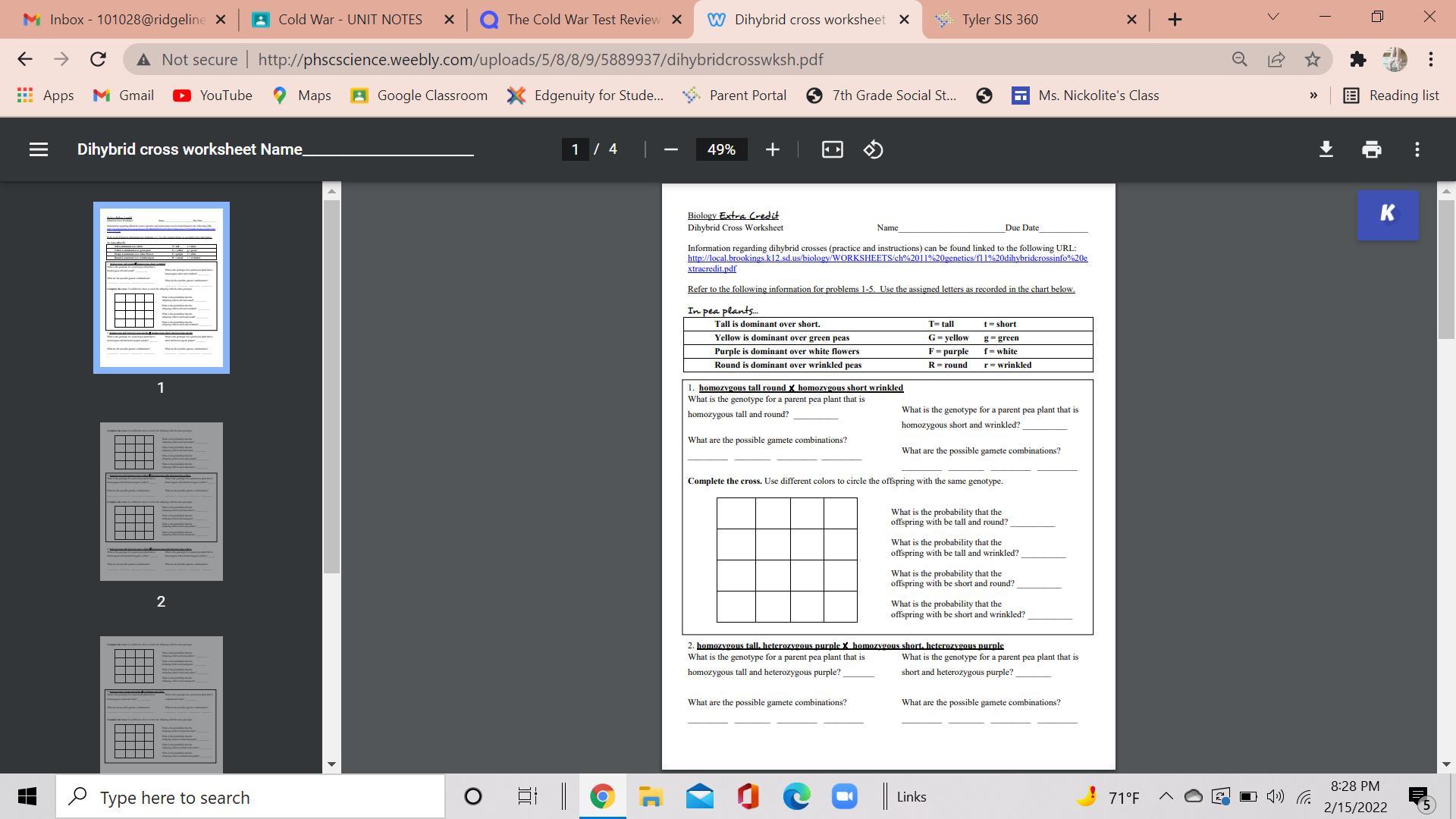Open Zoom from the Windows taskbar

pos(844,797)
